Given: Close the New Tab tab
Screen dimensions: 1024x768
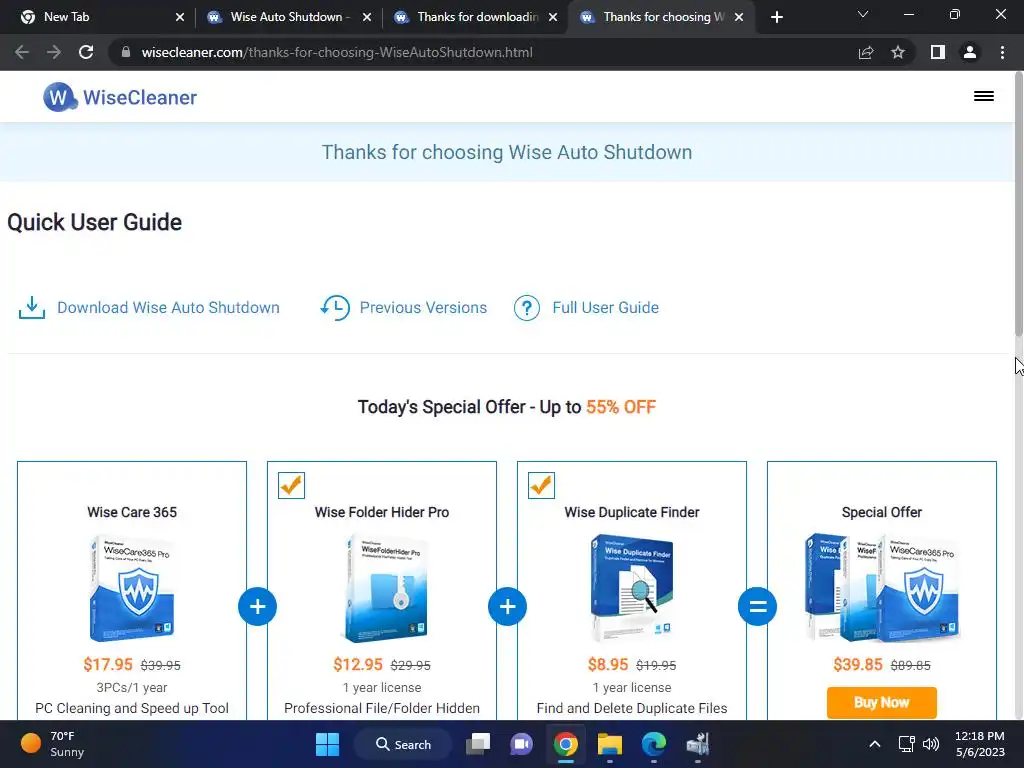Looking at the screenshot, I should (180, 18).
